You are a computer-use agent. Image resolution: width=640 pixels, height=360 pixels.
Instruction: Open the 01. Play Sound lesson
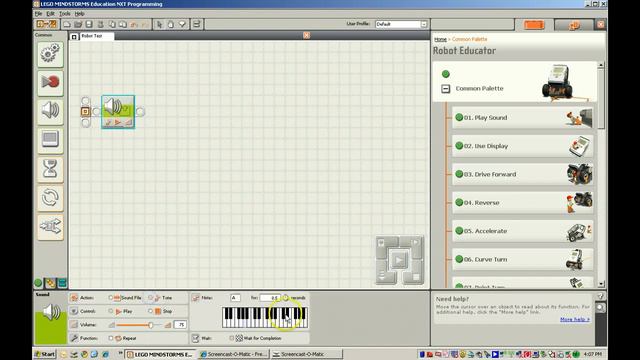click(522, 118)
